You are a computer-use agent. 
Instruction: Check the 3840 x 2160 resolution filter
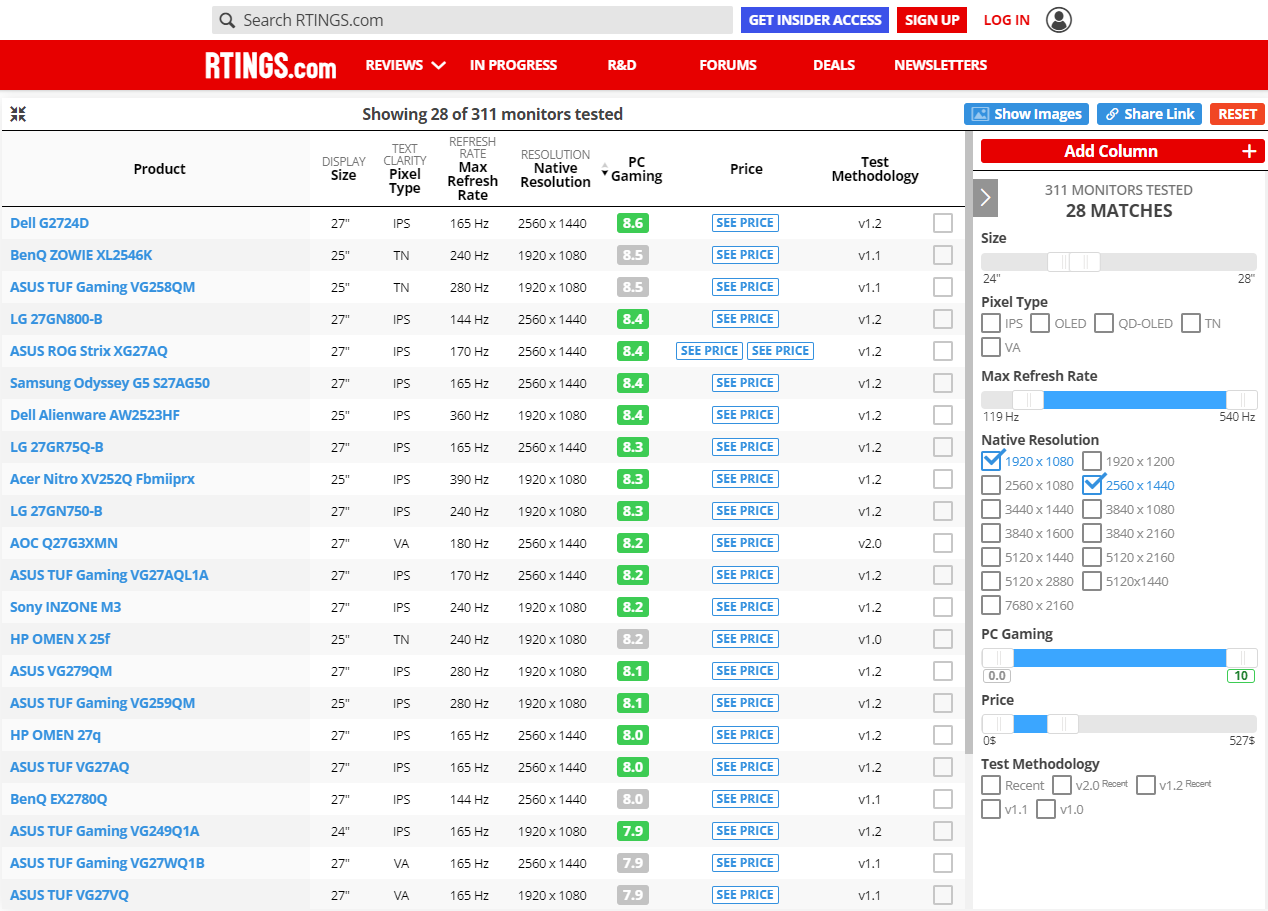point(1092,533)
